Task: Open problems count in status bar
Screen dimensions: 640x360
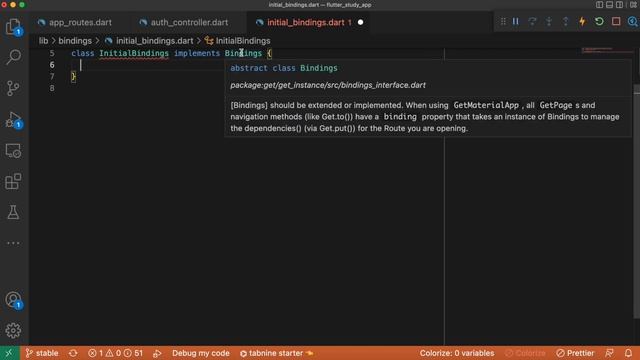Action: tap(116, 353)
